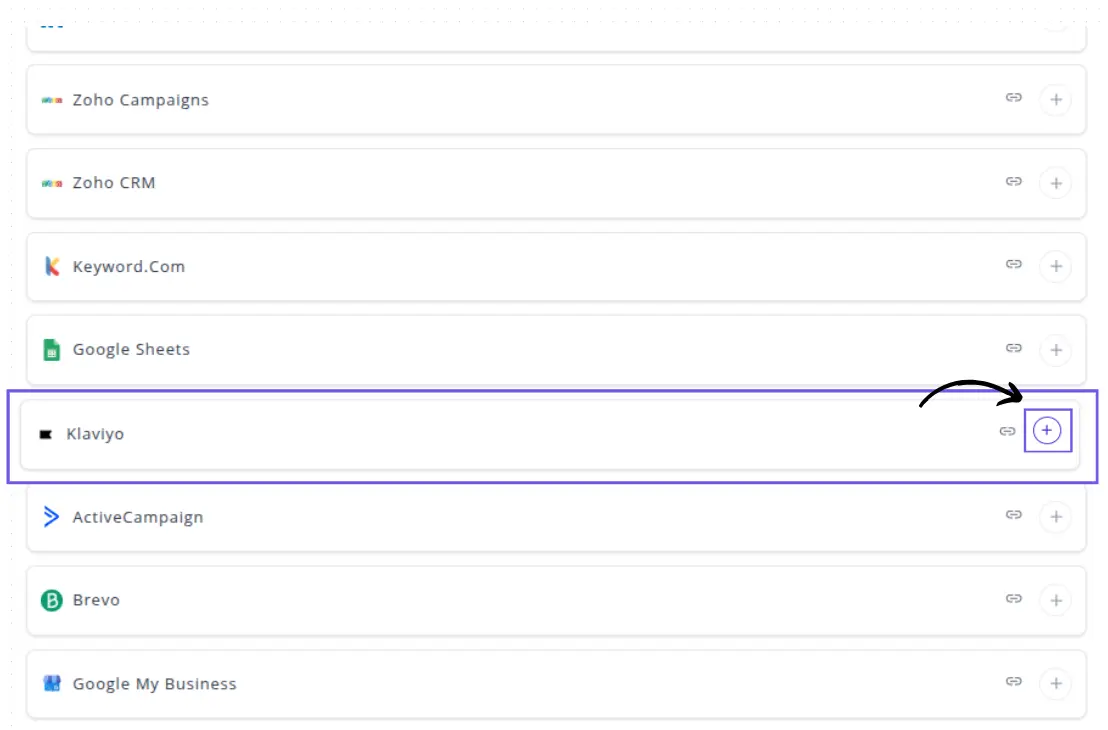Click the link icon beside Brevo

[1014, 599]
